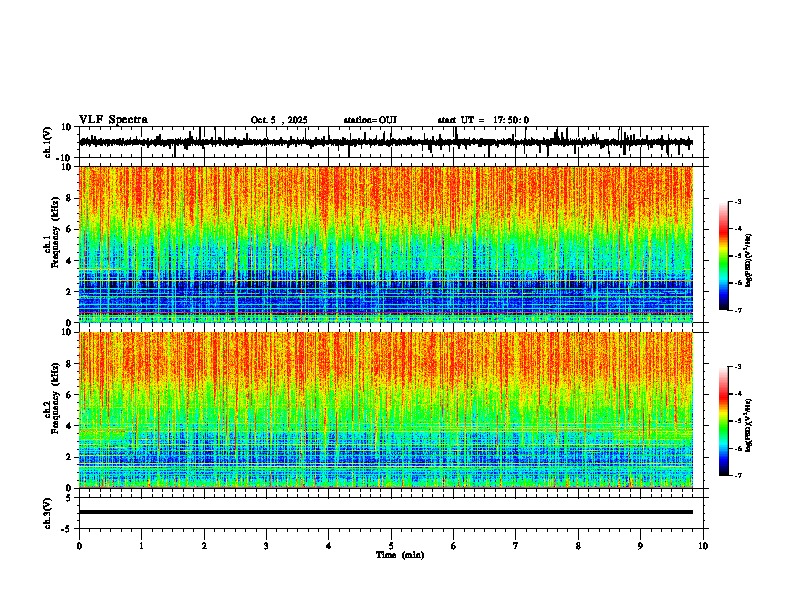This screenshot has height=612, width=792.
Task: Click the "Time (min)" axis title
Action: (x=400, y=555)
